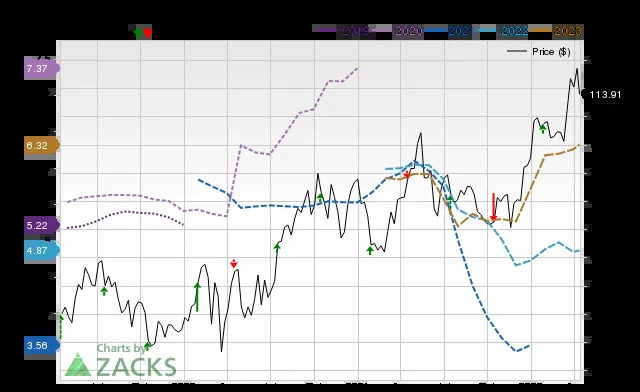The height and width of the screenshot is (392, 640).
Task: Click the 3.56 blue value label
Action: point(42,345)
